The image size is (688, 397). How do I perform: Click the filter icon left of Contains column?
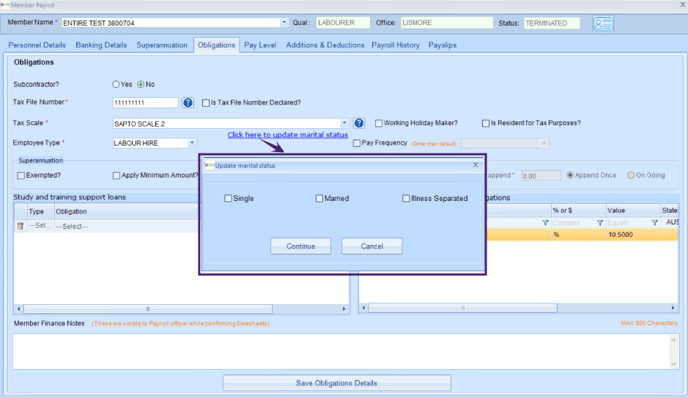pos(545,223)
